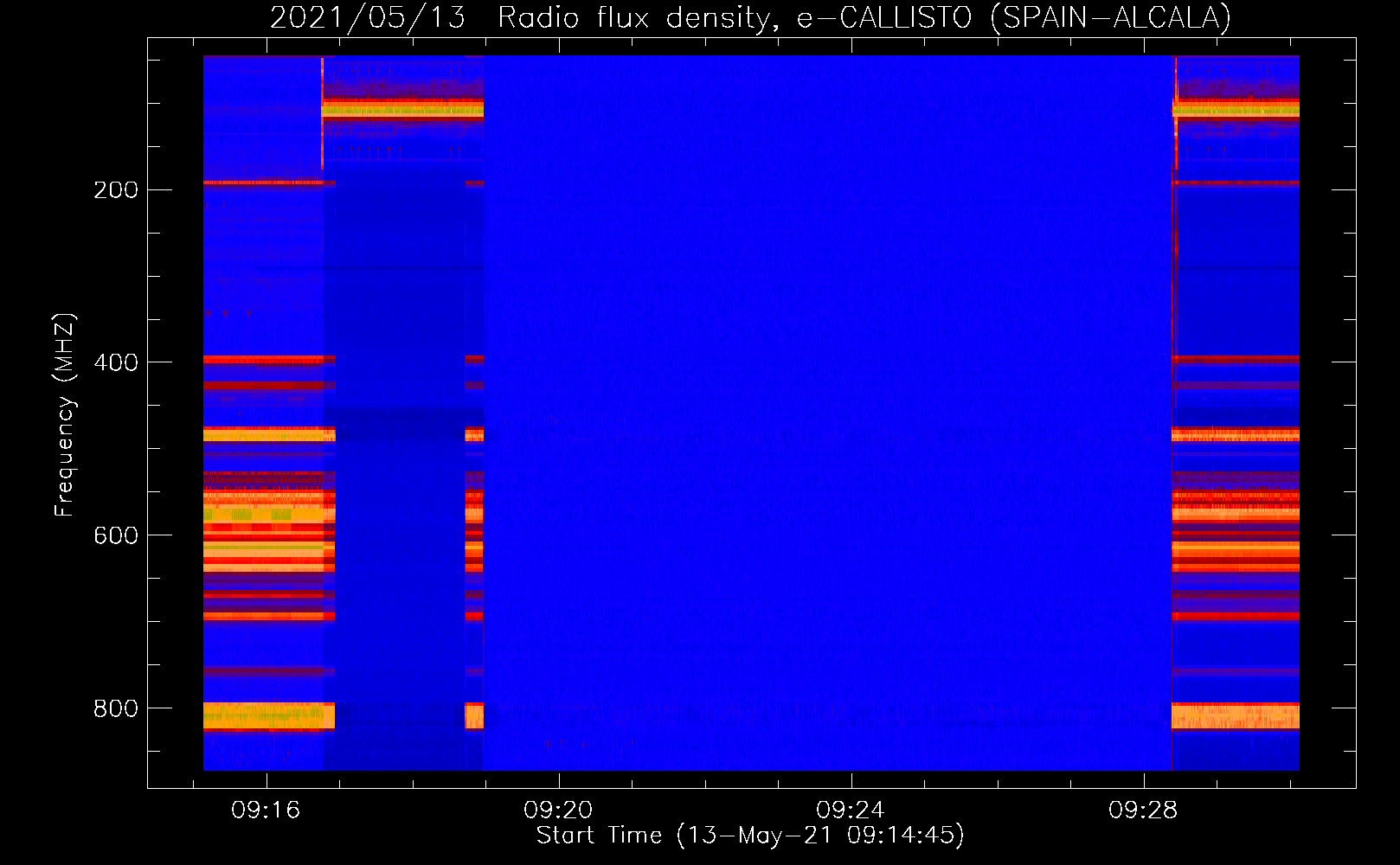
Task: Click the 200 frequency tick label
Action: tap(116, 189)
